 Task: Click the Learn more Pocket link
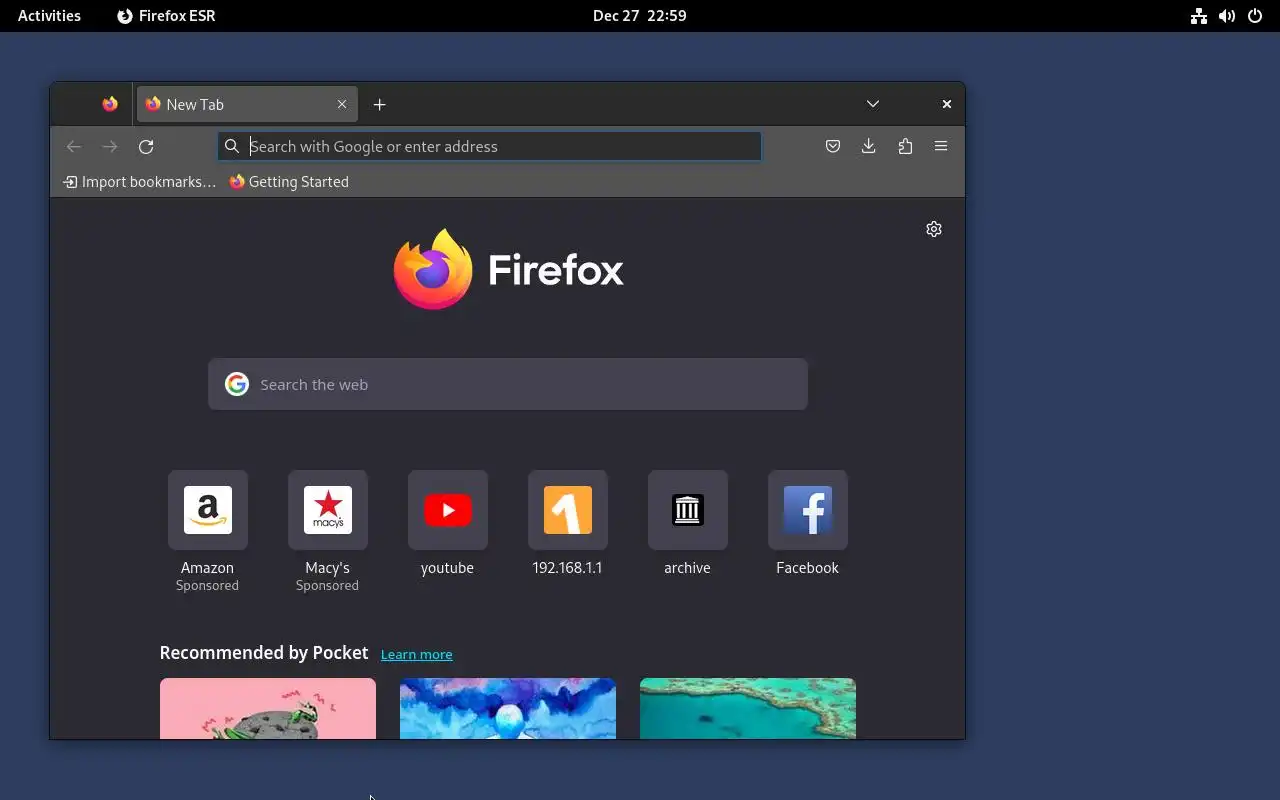click(417, 654)
